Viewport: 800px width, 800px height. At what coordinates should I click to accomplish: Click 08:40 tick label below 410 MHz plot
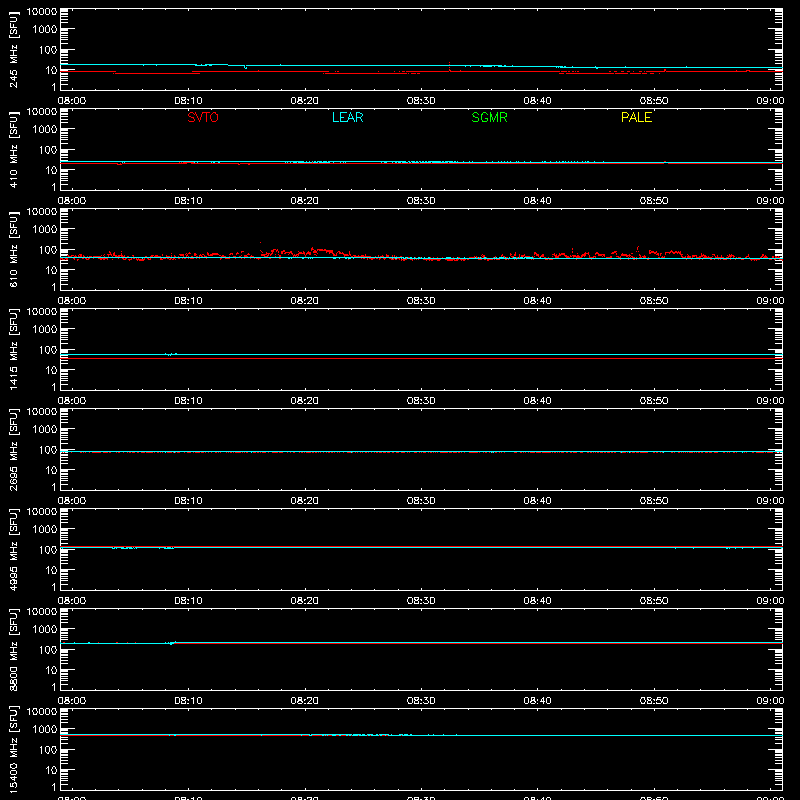coord(537,201)
